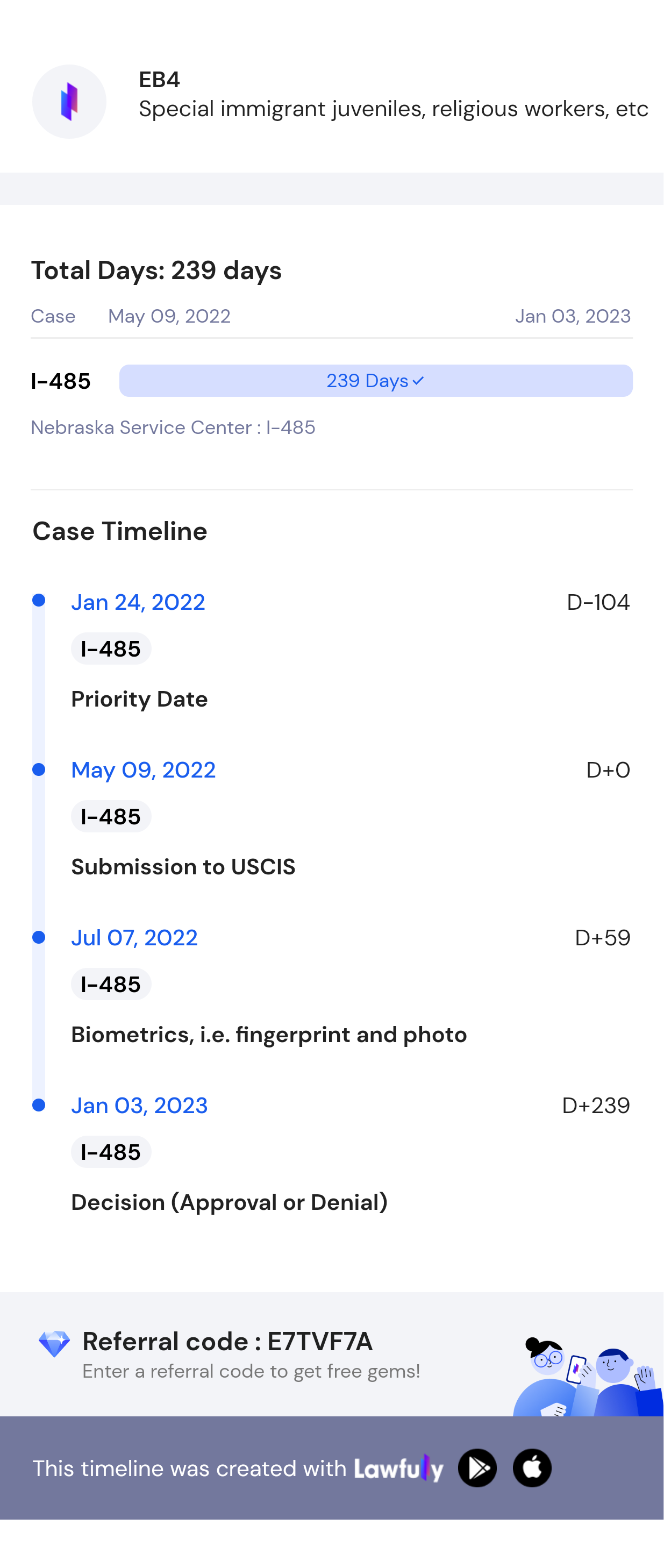Click the timeline dot for Submission to USCIS
This screenshot has height=1568, width=664.
[39, 769]
